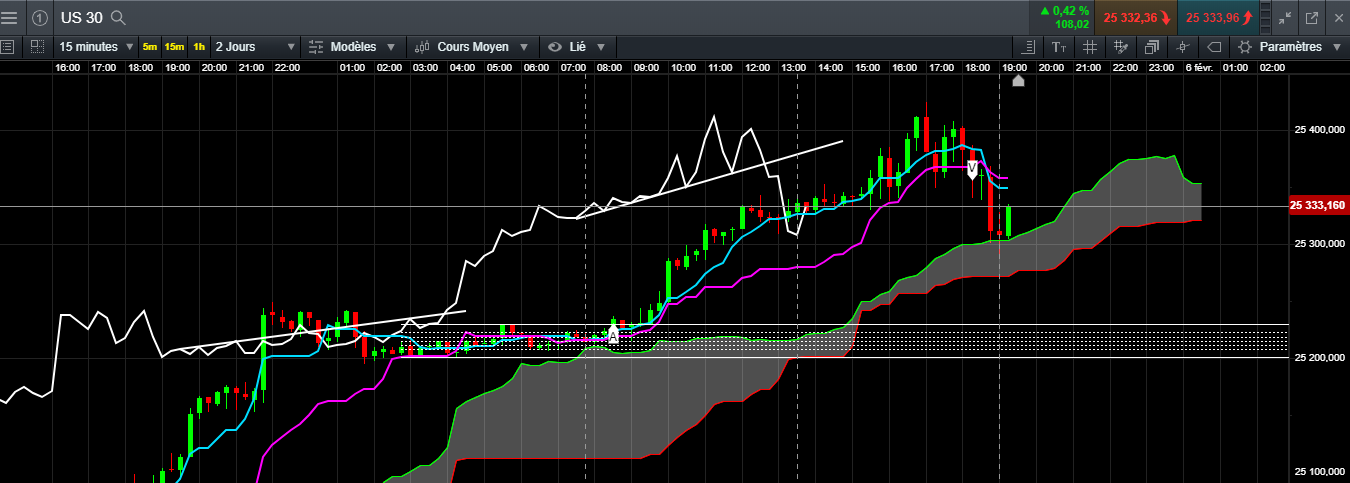Image resolution: width=1350 pixels, height=483 pixels.
Task: Click the price label tag icon
Action: click(1214, 47)
